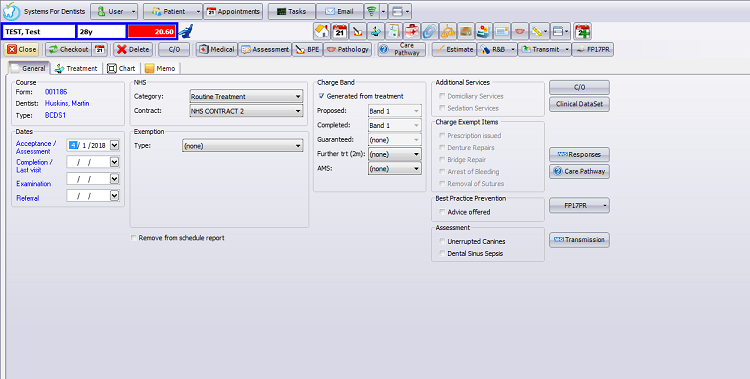This screenshot has height=379, width=750.
Task: Click the red 20.60 balance field
Action: click(x=152, y=32)
